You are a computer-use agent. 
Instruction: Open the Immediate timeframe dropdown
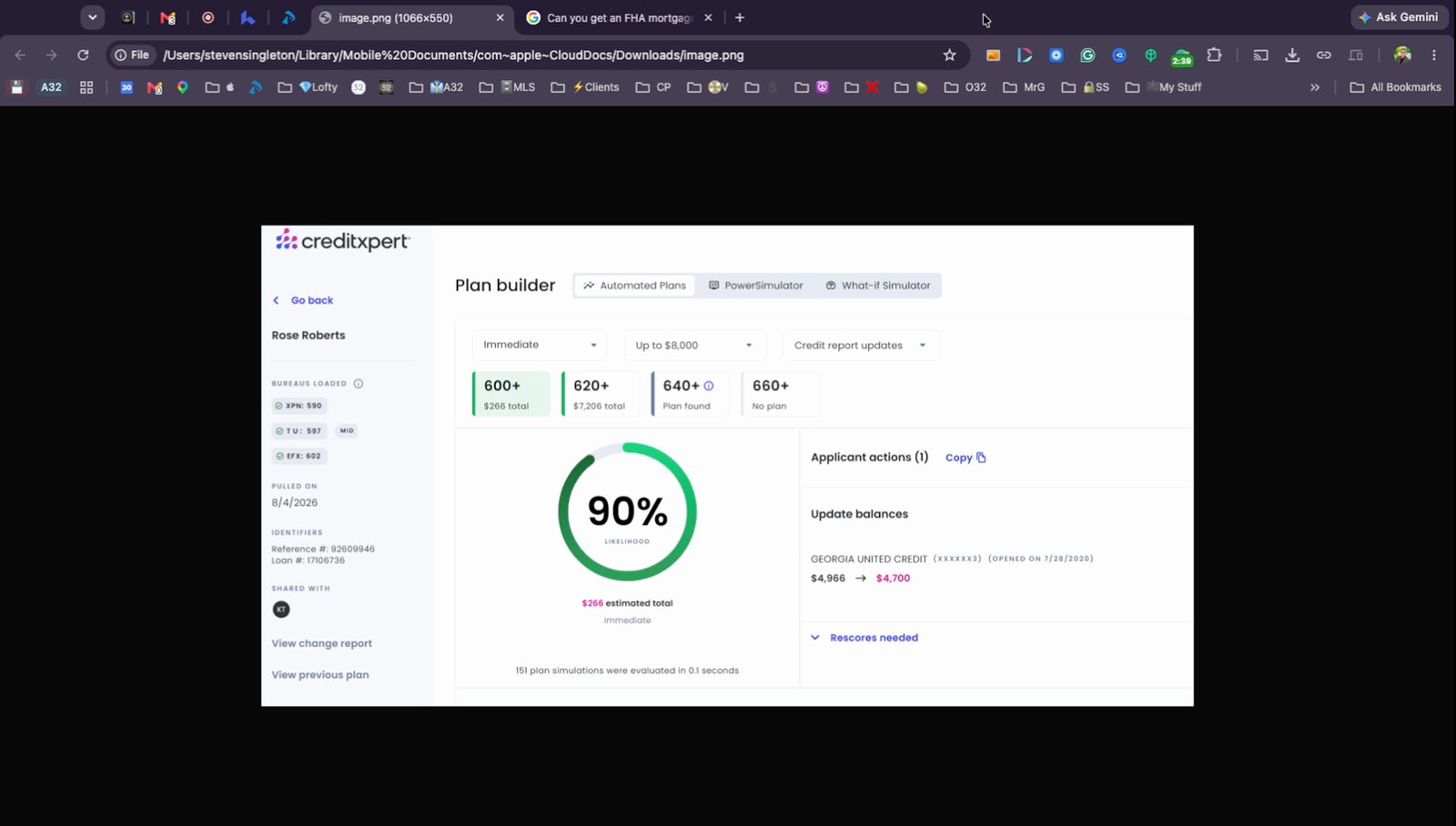(540, 345)
